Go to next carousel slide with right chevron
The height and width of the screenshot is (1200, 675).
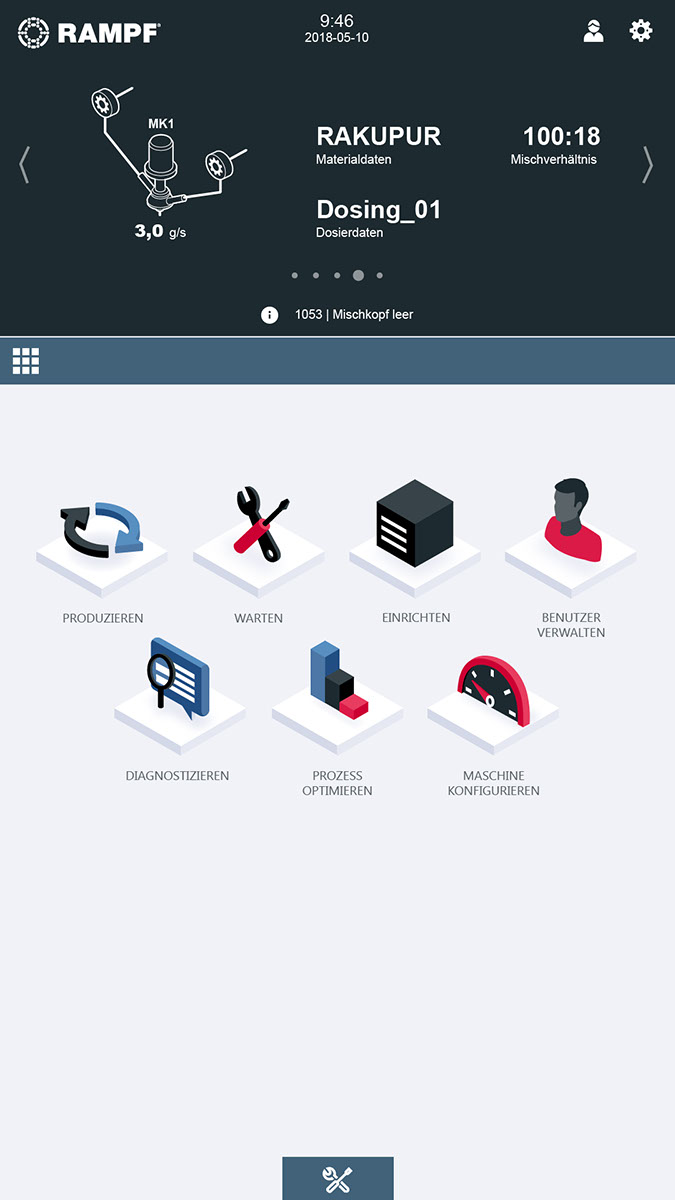tap(648, 165)
